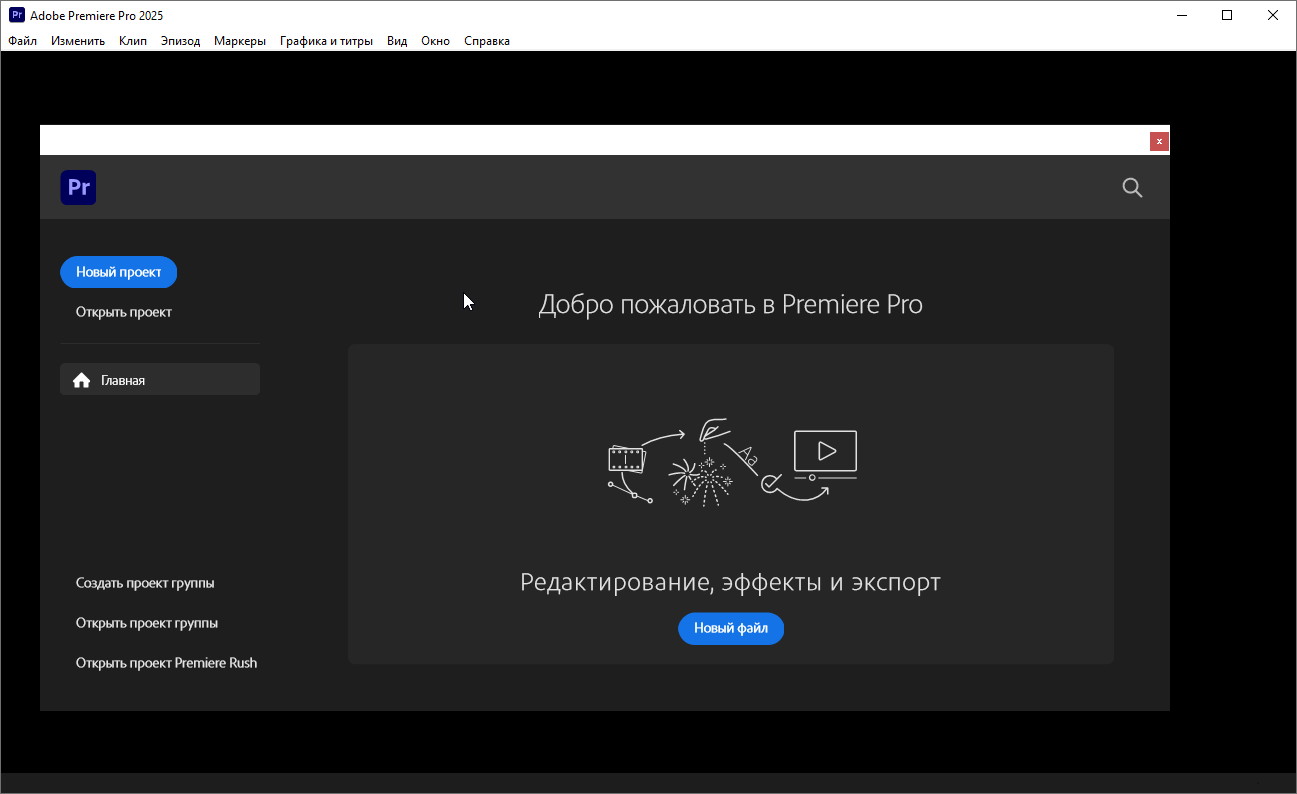Click Открыть проект Premiere Rush
The width and height of the screenshot is (1297, 794).
tap(166, 663)
